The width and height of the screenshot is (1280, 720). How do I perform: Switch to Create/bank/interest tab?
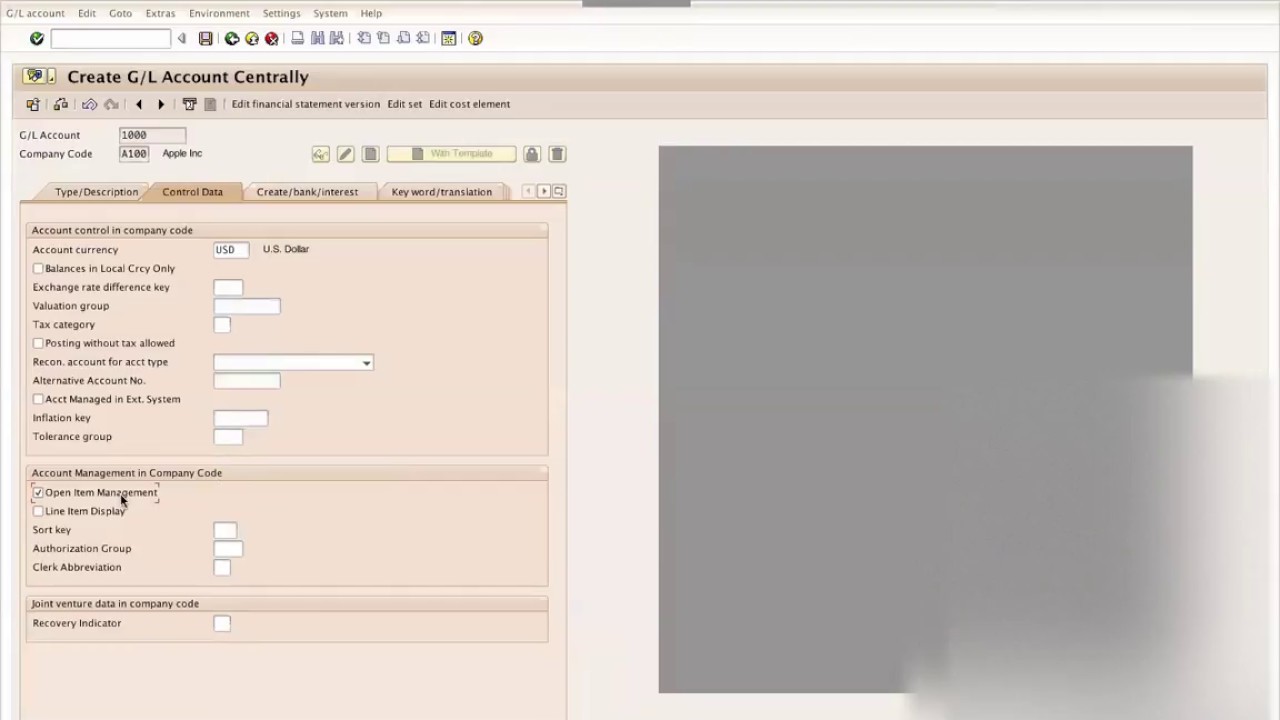click(x=307, y=192)
